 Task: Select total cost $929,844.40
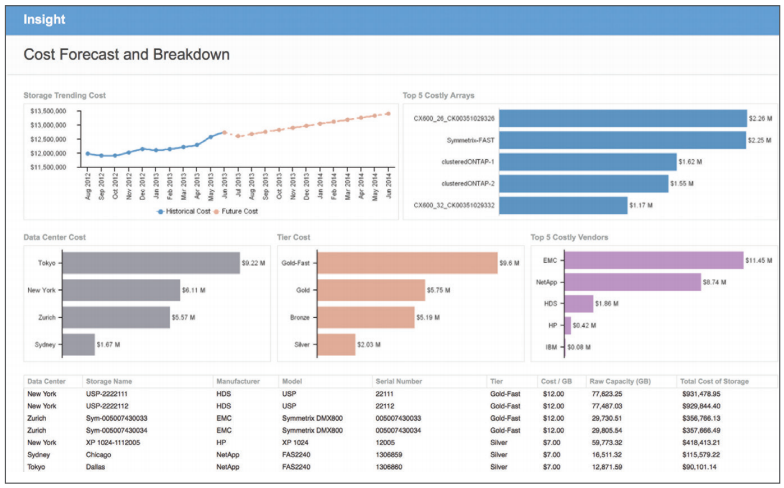[702, 406]
